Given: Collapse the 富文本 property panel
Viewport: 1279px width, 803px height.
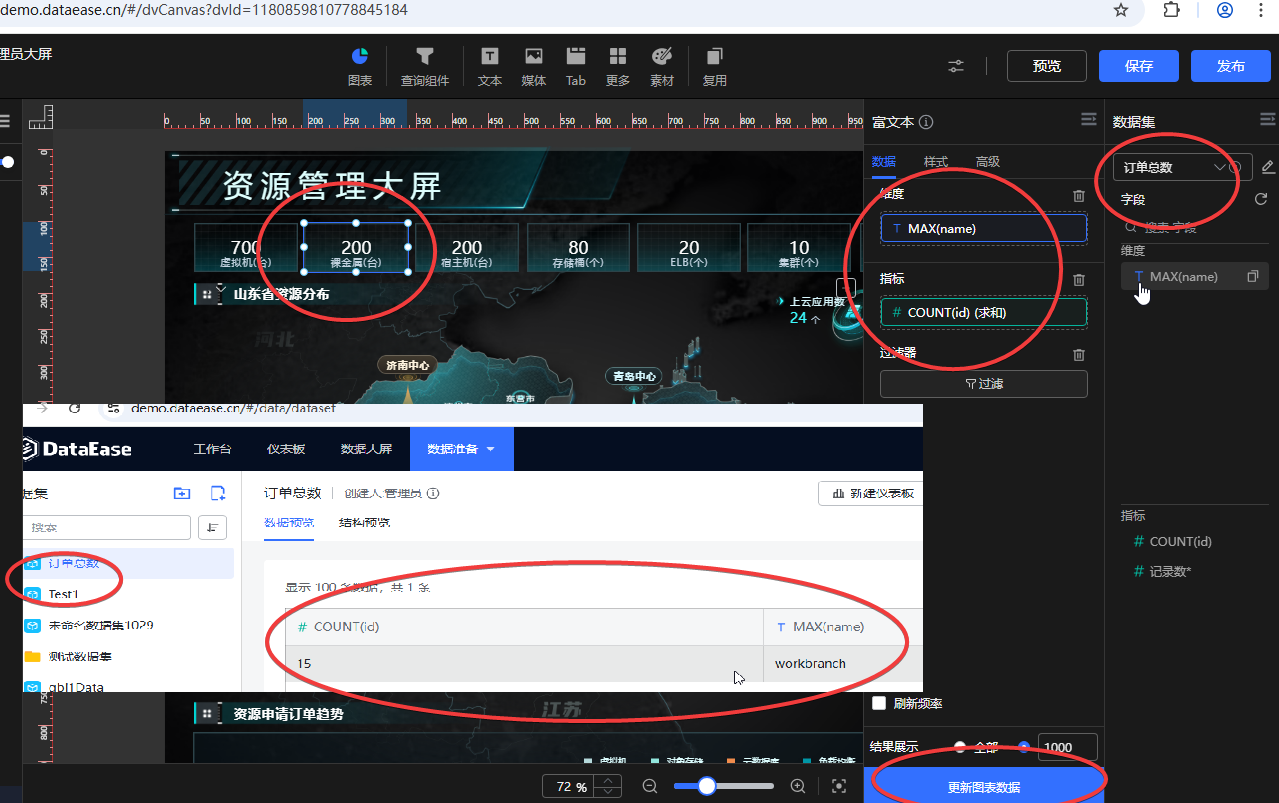Looking at the screenshot, I should click(1089, 120).
